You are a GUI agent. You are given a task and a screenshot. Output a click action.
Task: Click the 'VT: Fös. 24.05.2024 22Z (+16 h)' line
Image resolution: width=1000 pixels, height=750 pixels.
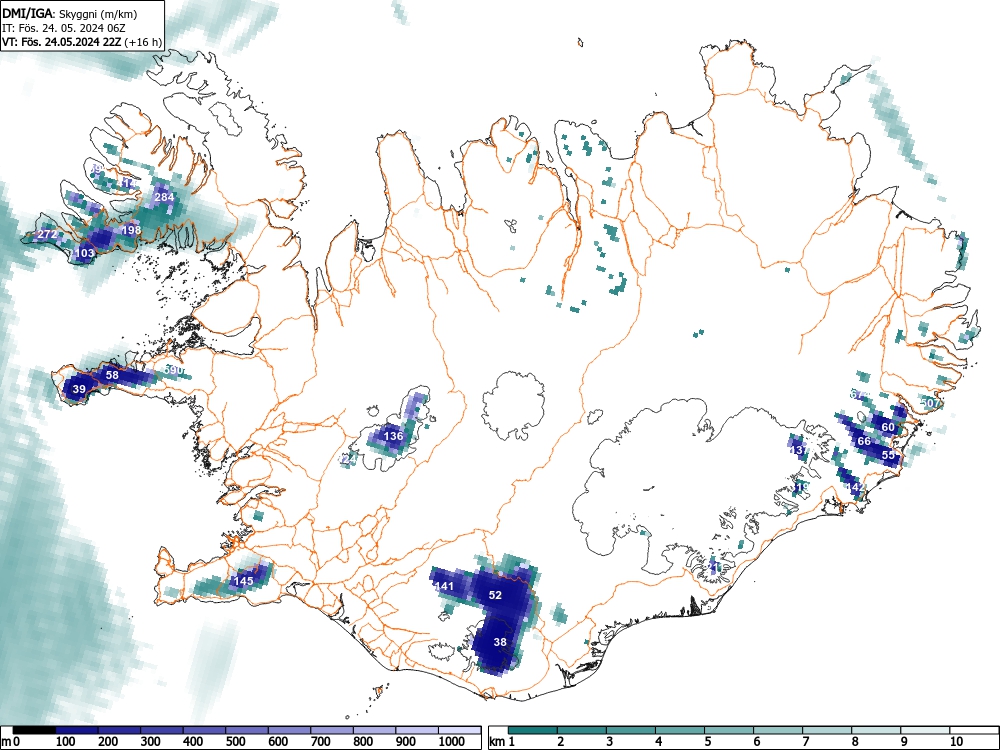(x=82, y=42)
